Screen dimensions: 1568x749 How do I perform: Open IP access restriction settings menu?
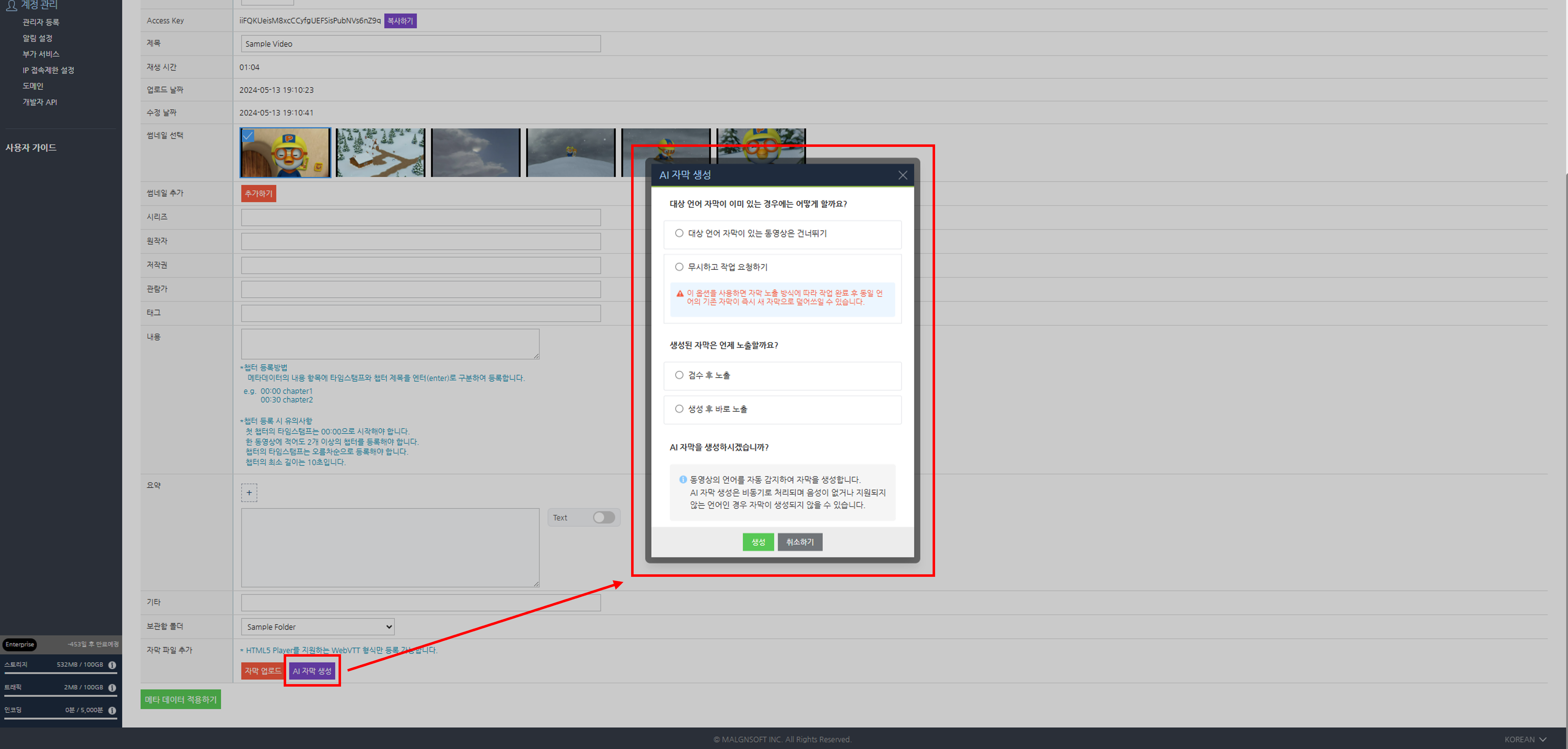[x=48, y=70]
